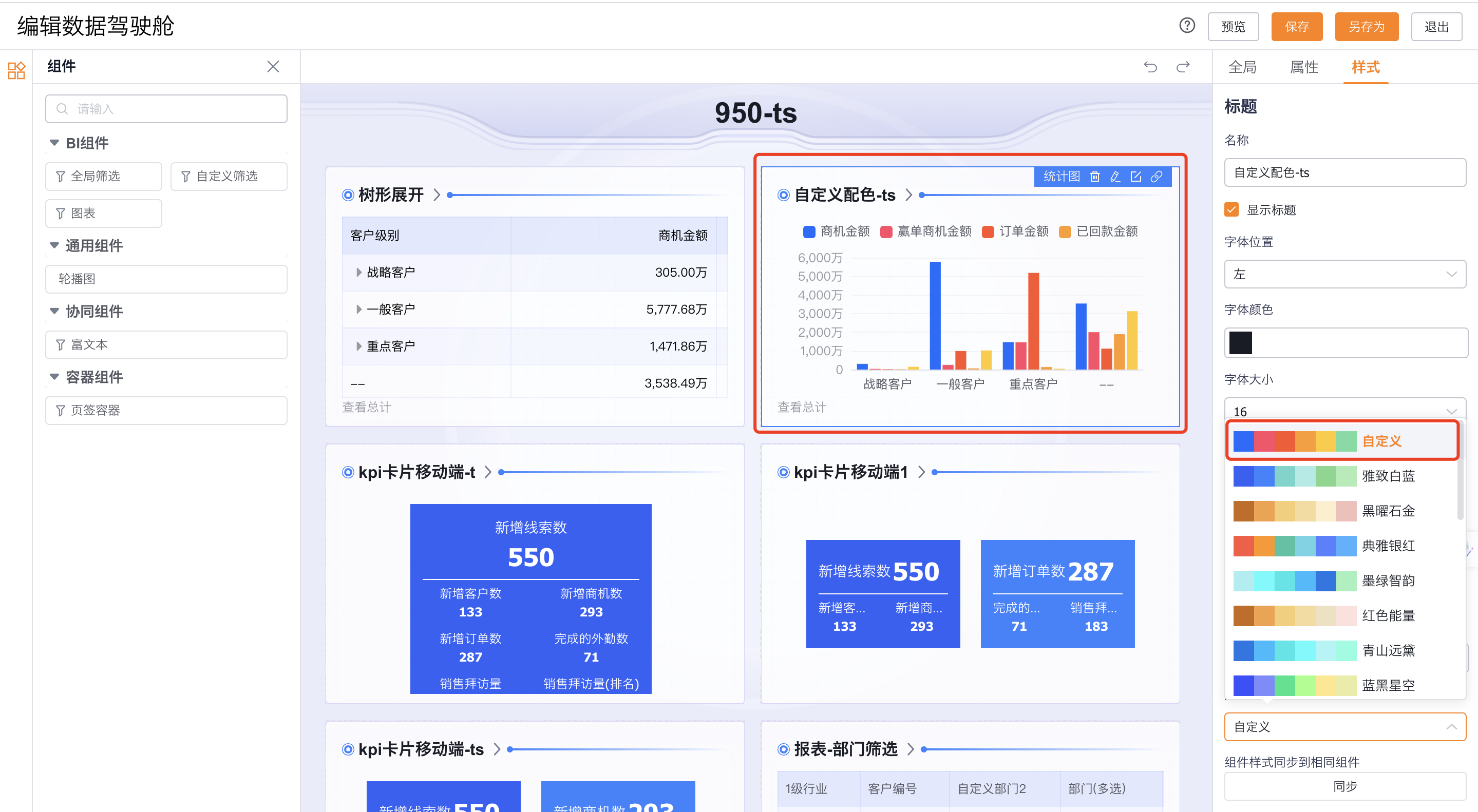This screenshot has height=812, width=1478.
Task: Close the 组件 panel
Action: click(273, 67)
